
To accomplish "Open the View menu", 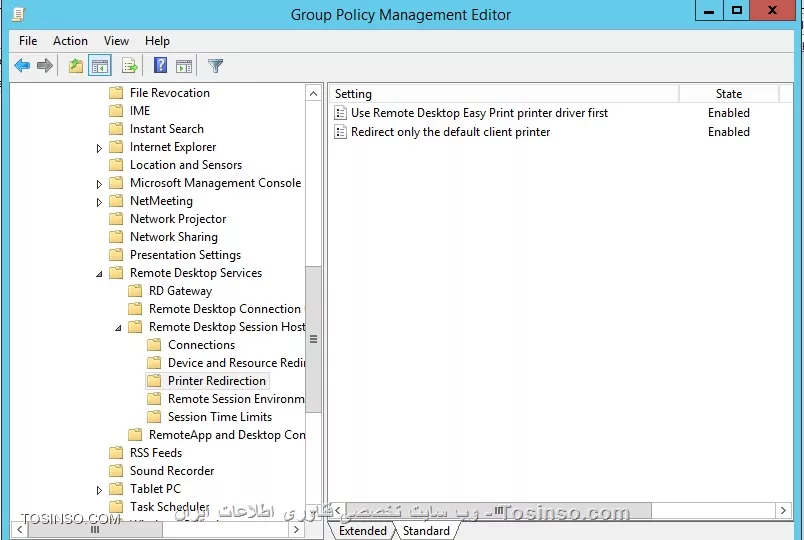I will click(116, 41).
